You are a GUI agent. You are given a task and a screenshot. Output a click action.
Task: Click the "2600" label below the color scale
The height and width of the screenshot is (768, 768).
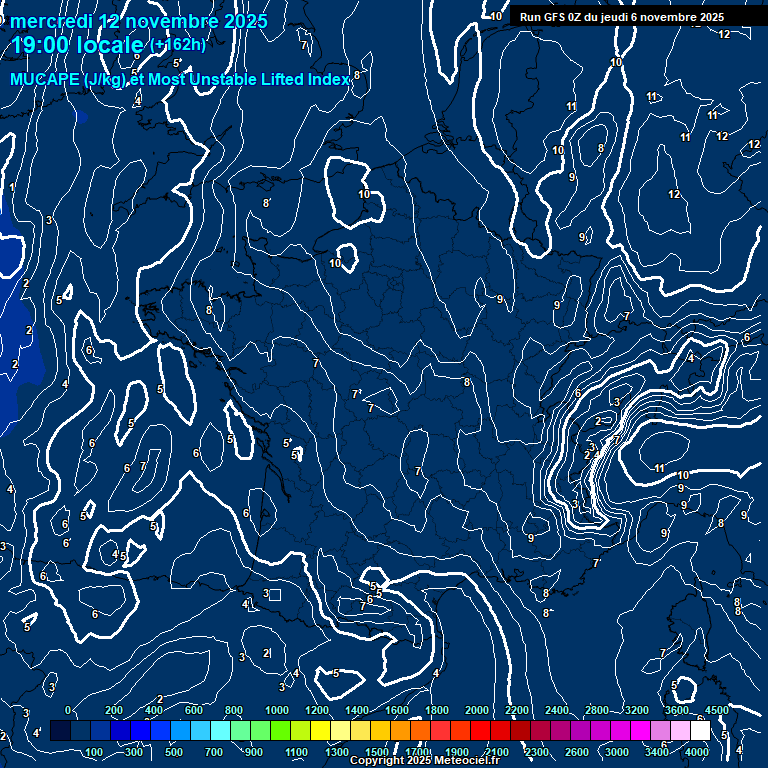point(577,752)
